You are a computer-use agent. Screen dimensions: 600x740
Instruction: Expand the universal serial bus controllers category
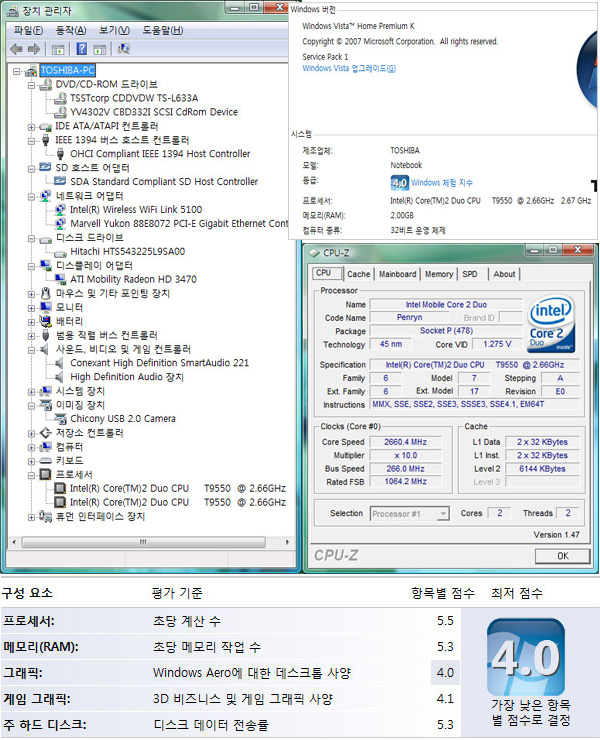click(31, 336)
